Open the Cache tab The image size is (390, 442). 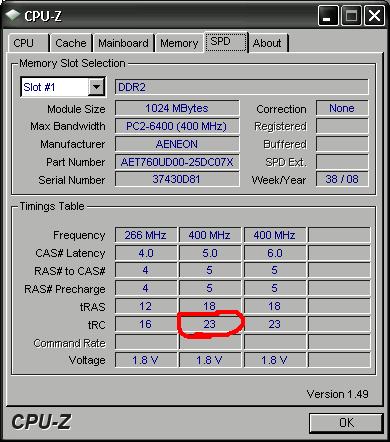71,43
